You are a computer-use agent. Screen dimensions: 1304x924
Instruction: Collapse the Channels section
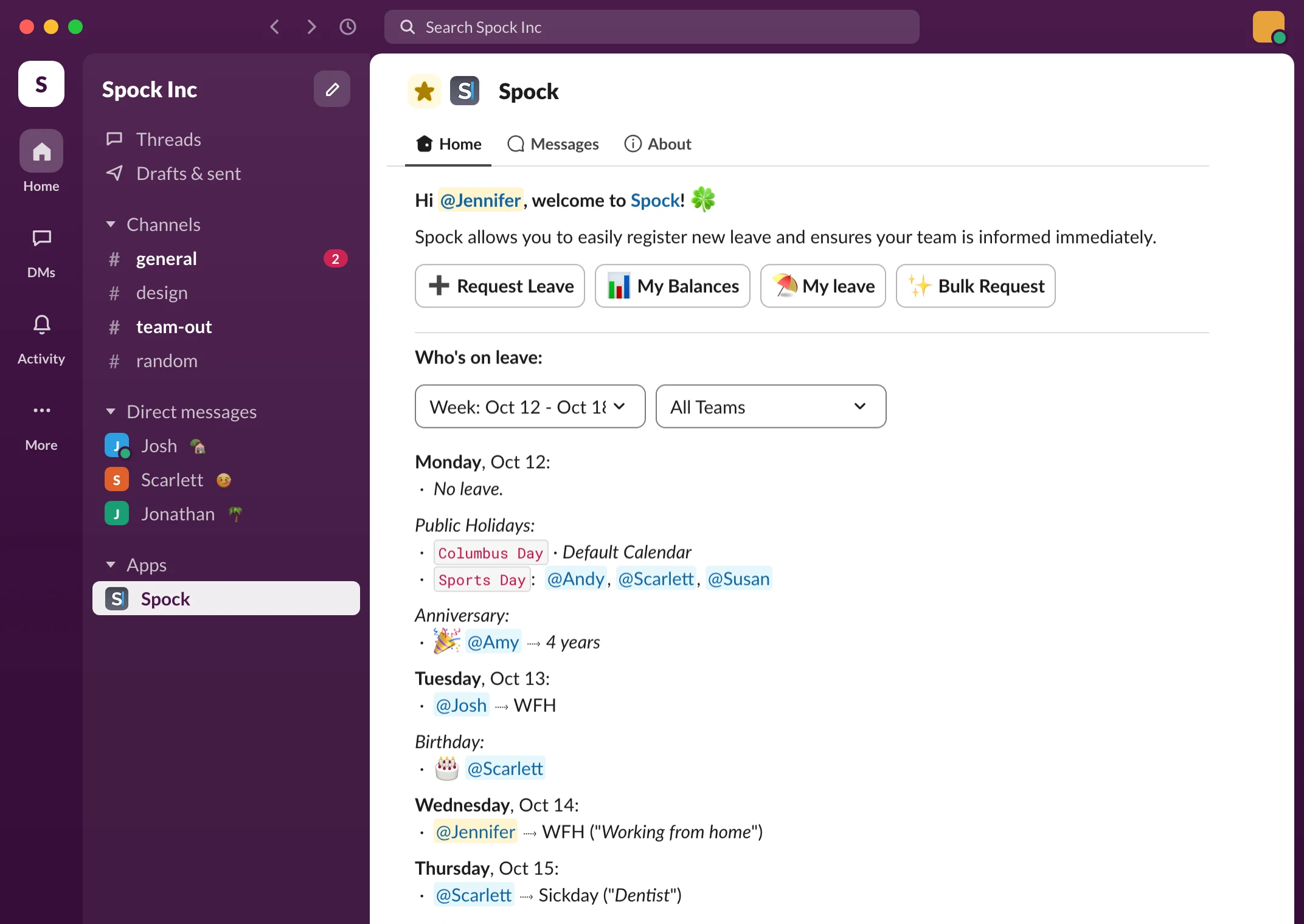coord(111,224)
